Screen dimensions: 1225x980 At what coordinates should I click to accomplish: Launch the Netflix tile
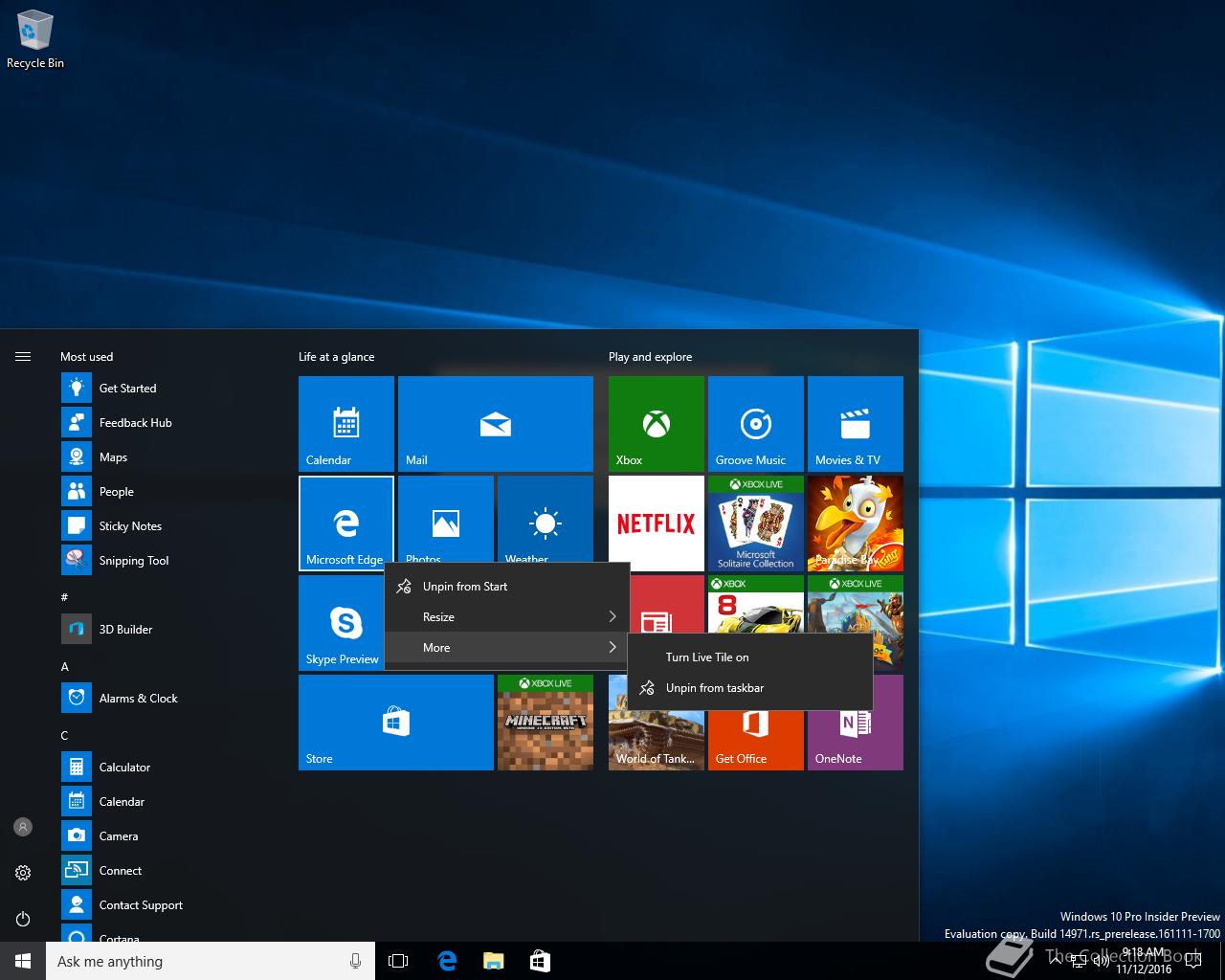pos(657,522)
